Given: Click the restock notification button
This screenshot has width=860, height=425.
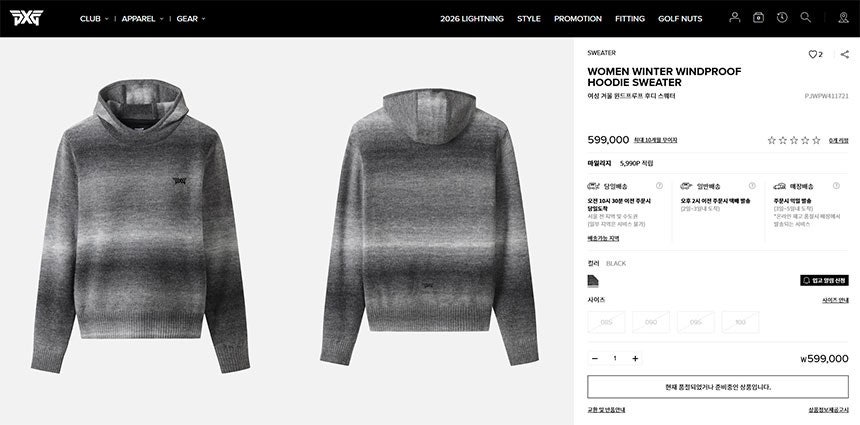Looking at the screenshot, I should 824,280.
